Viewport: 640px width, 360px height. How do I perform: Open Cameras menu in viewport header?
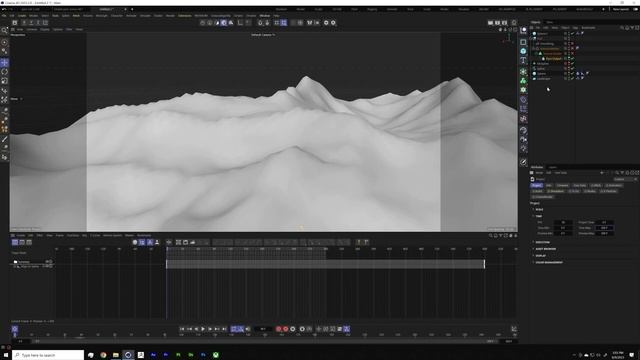(32, 29)
